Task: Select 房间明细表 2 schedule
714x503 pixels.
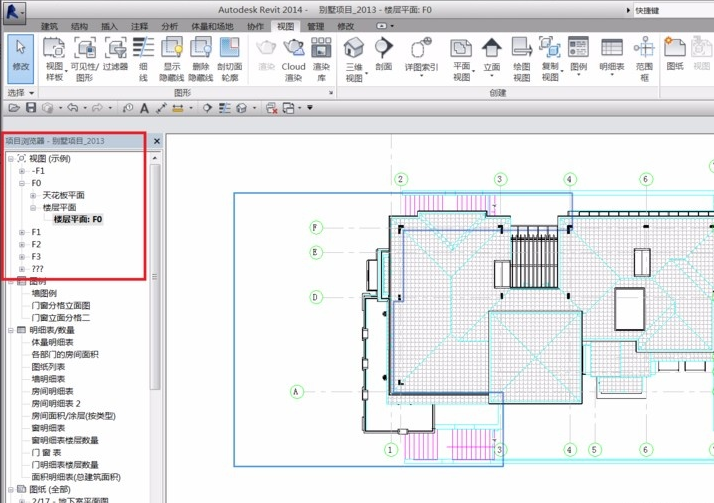Action: tap(56, 404)
